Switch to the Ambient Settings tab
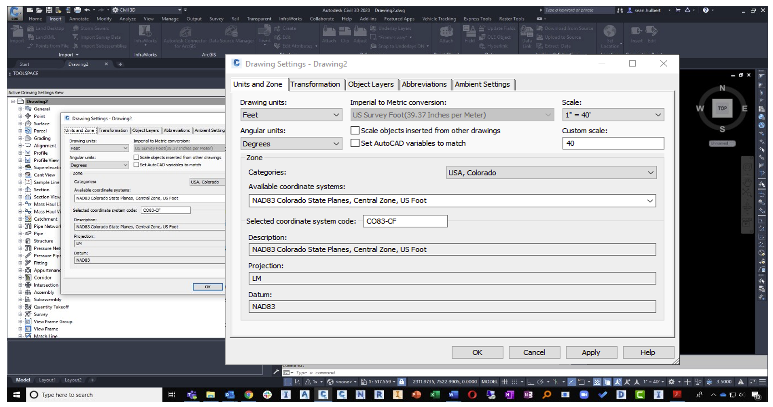This screenshot has width=773, height=407. click(483, 84)
